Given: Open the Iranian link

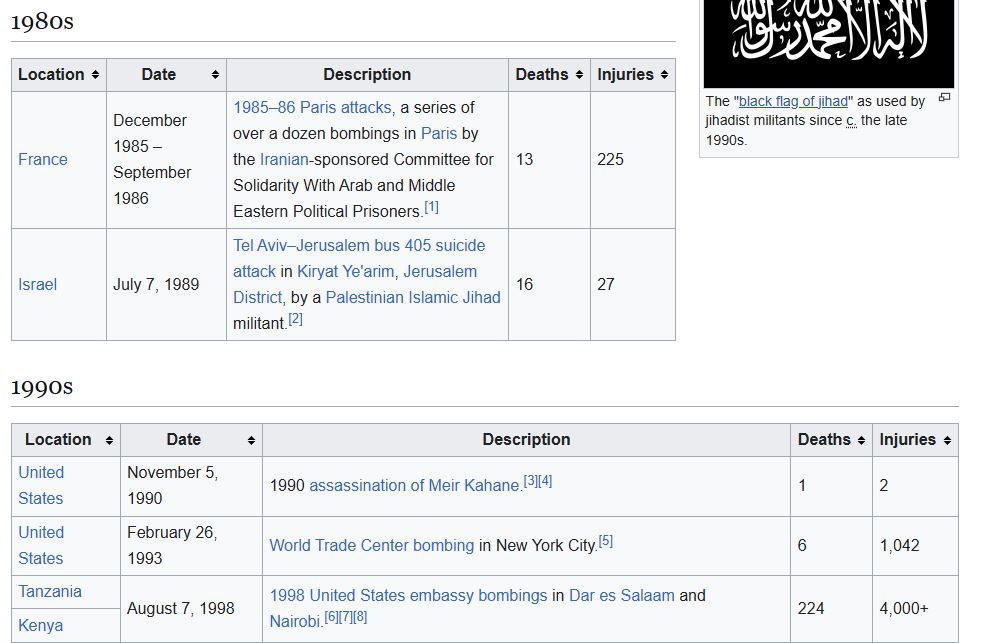Looking at the screenshot, I should coord(284,159).
